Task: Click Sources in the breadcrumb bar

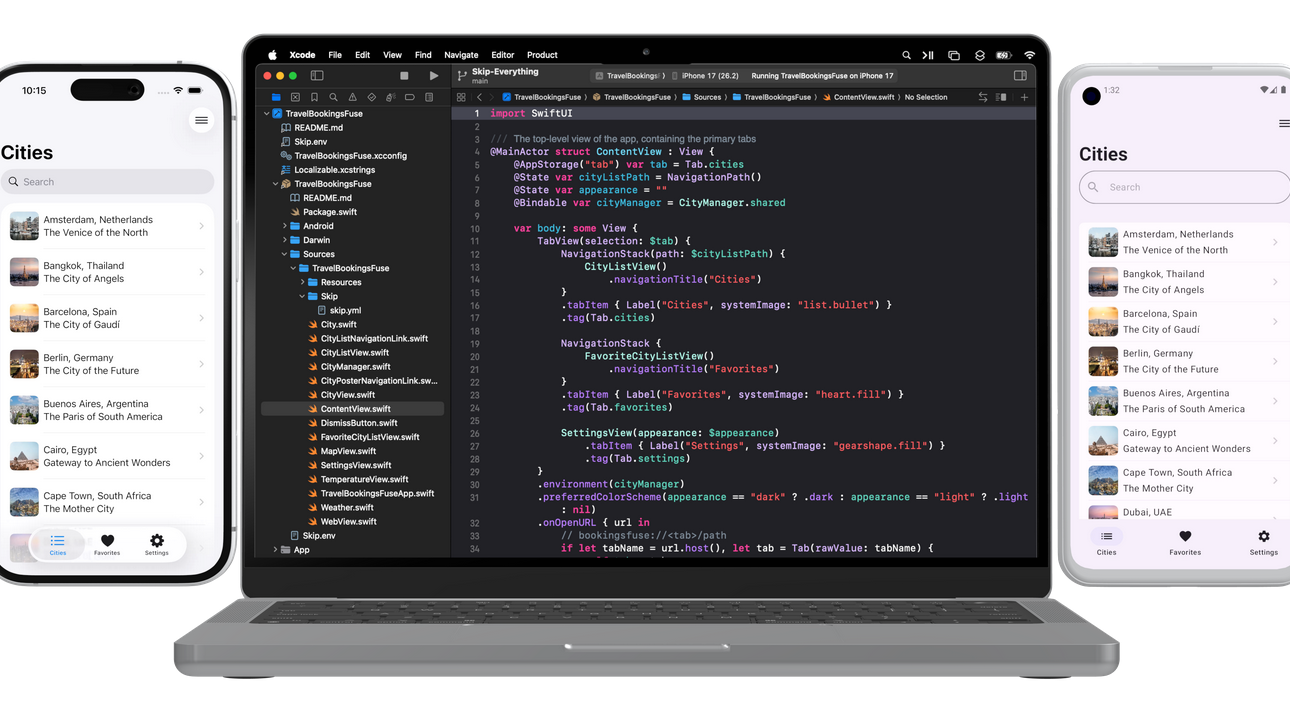Action: 701,98
